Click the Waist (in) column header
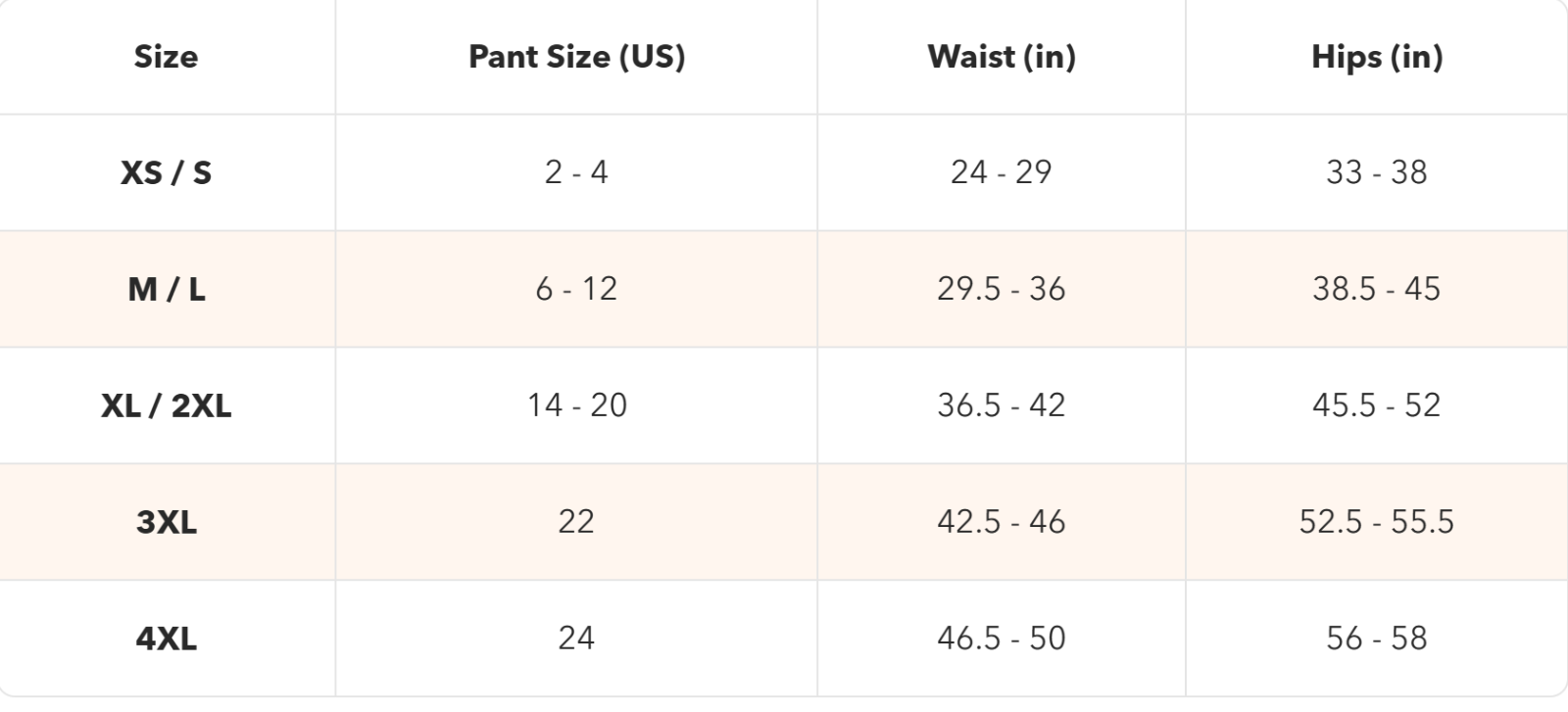Screen dimensions: 1568x712 tap(1002, 57)
